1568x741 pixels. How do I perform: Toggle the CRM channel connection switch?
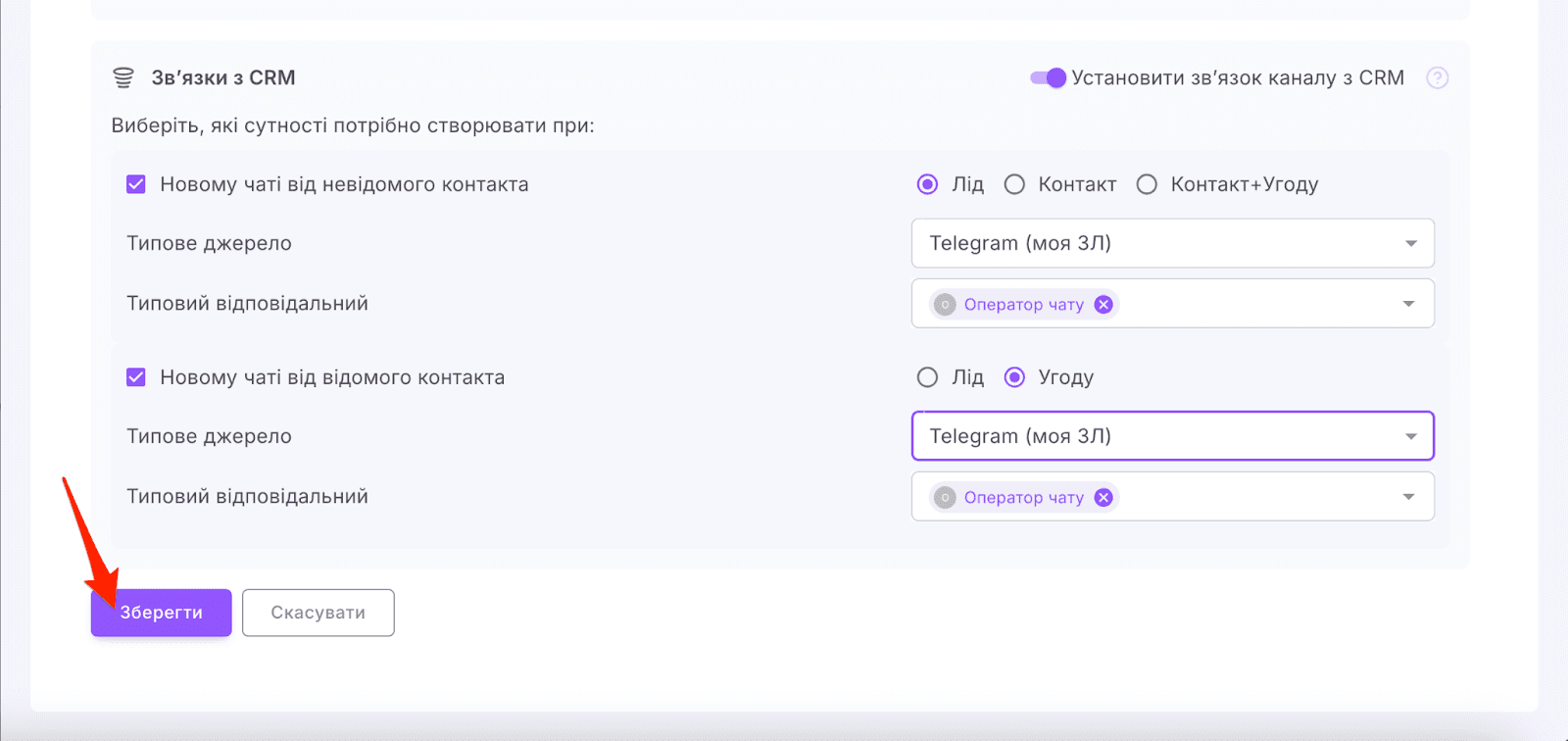1048,78
